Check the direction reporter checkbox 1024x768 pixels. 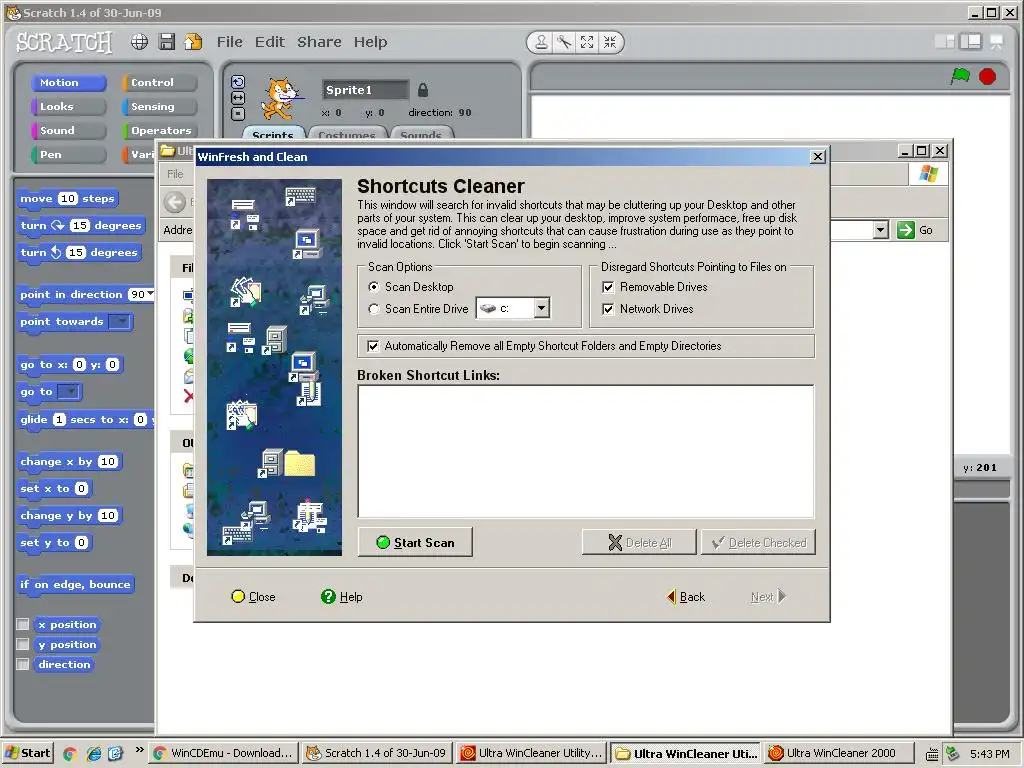[x=23, y=664]
